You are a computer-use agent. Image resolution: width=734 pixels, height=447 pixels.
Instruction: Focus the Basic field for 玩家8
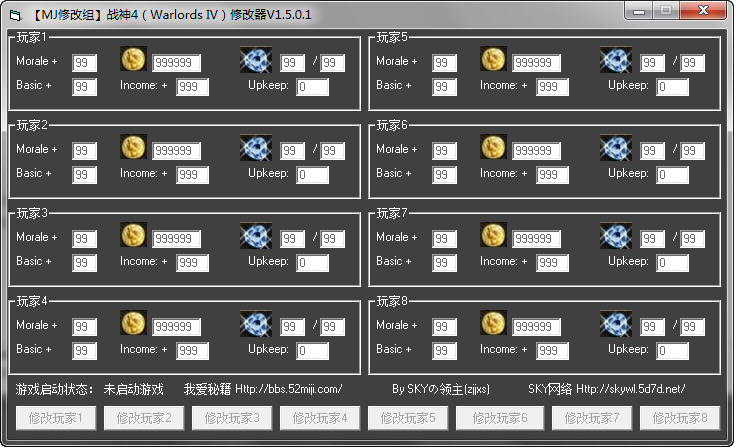pos(444,351)
